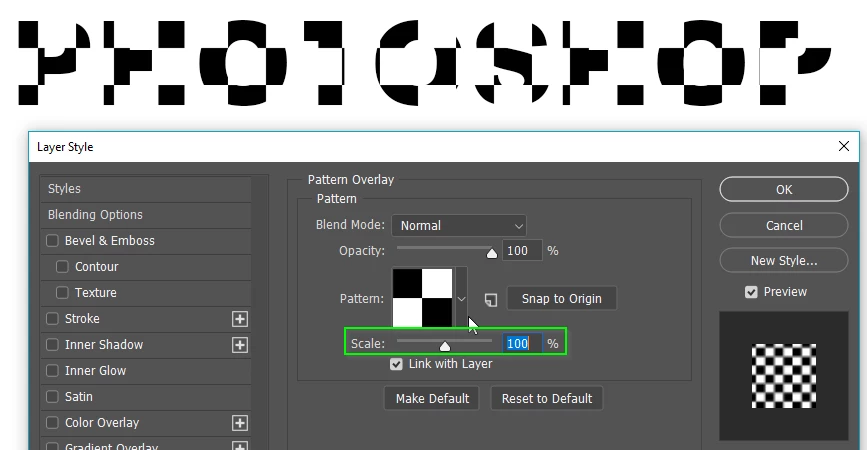
Task: Open the Blend Mode dropdown
Action: click(459, 226)
